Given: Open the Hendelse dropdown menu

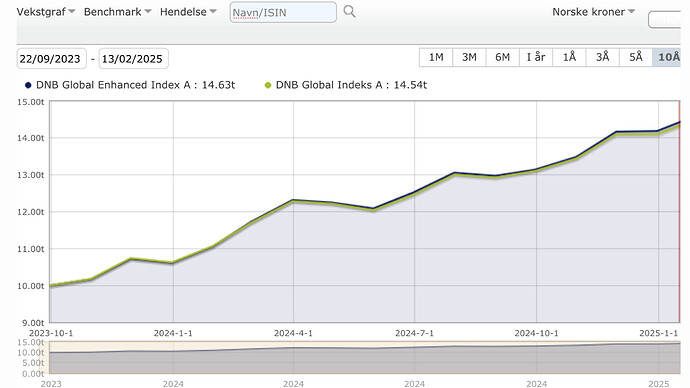Looking at the screenshot, I should (188, 12).
